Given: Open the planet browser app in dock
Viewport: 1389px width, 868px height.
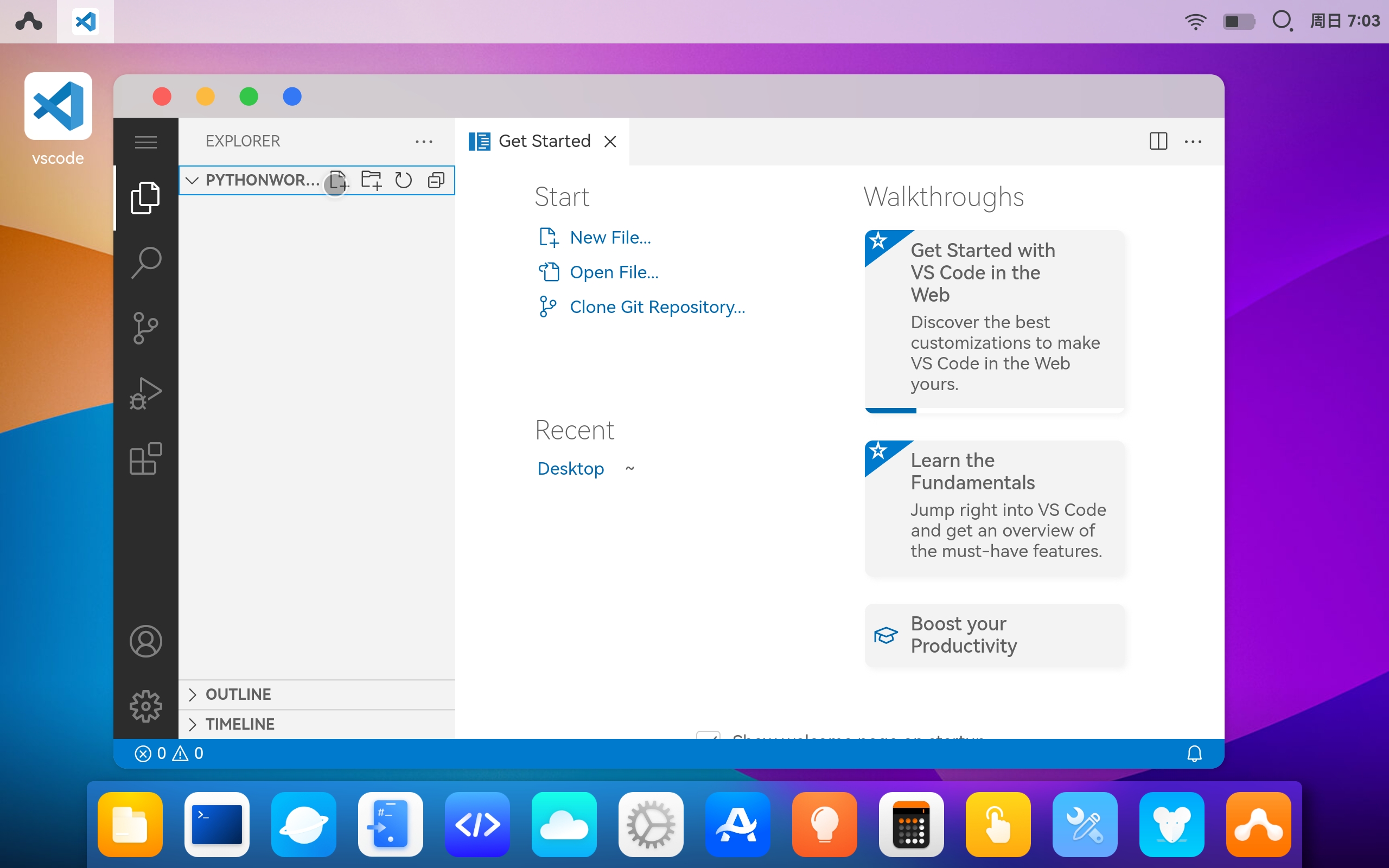Looking at the screenshot, I should point(304,825).
